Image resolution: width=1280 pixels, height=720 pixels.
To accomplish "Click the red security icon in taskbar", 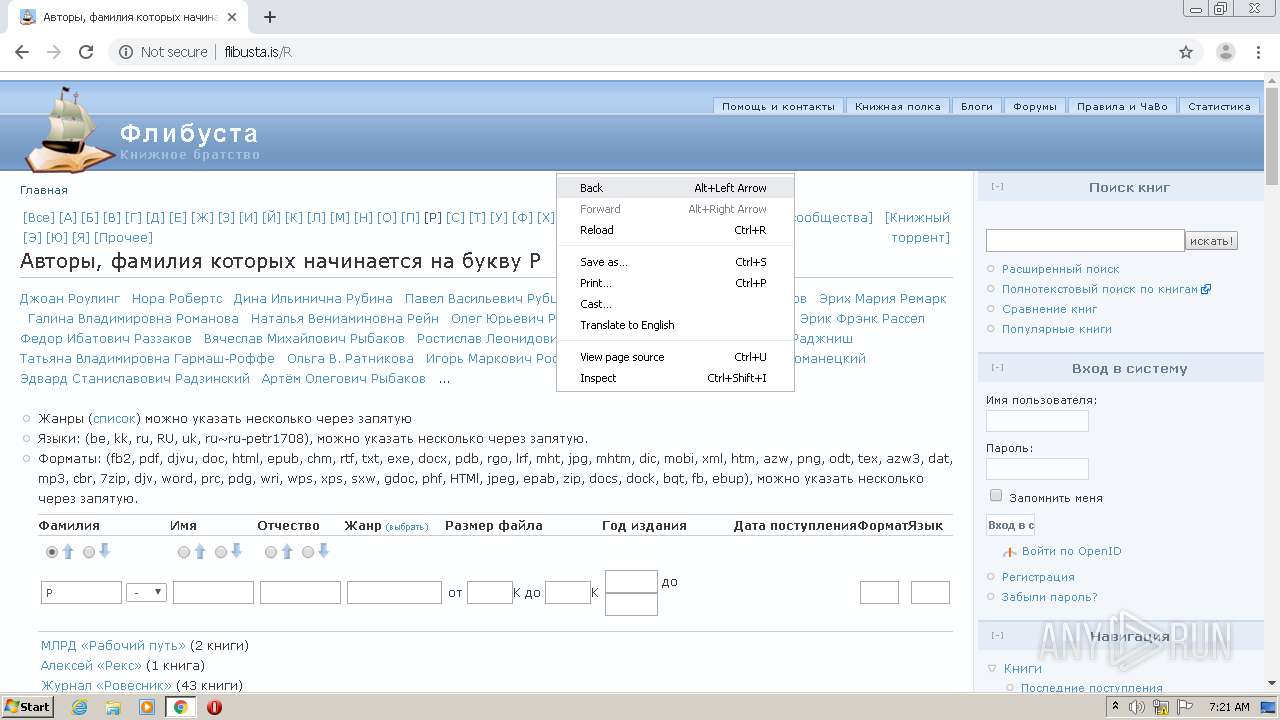I will [x=214, y=707].
